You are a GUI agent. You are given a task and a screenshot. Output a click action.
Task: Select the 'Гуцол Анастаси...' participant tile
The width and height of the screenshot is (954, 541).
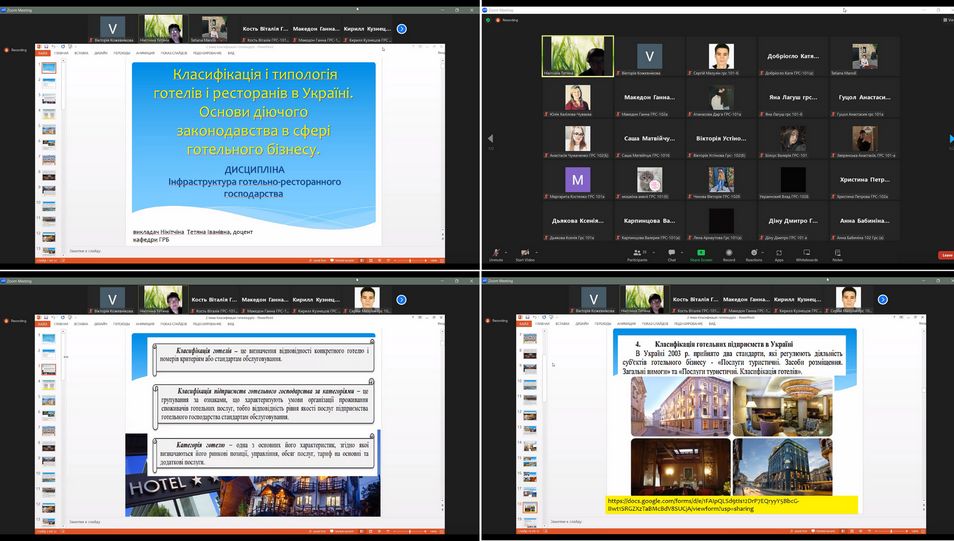(x=865, y=97)
